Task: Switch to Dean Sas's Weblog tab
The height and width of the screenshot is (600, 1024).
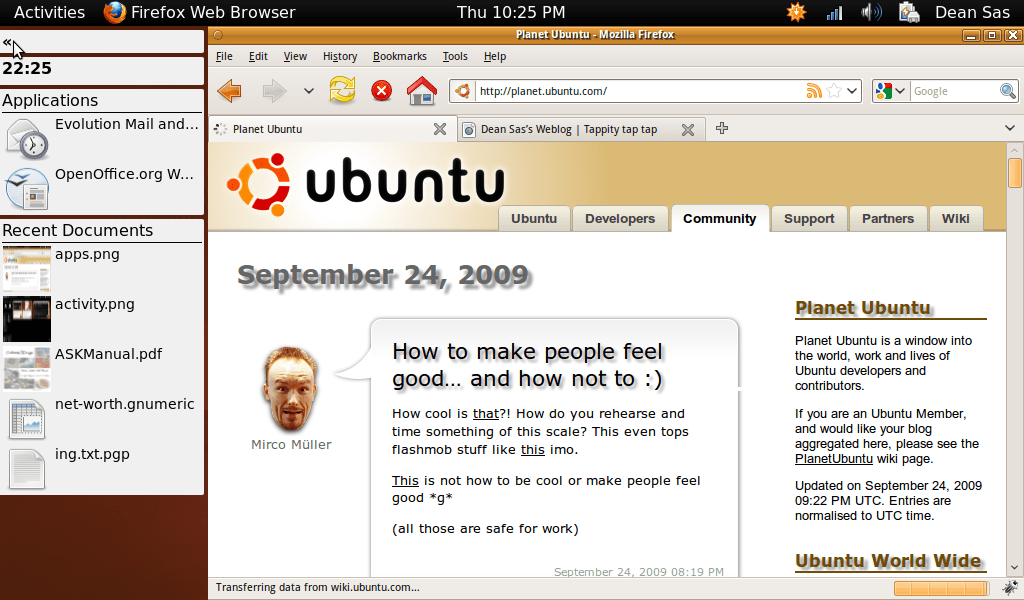Action: [x=570, y=129]
